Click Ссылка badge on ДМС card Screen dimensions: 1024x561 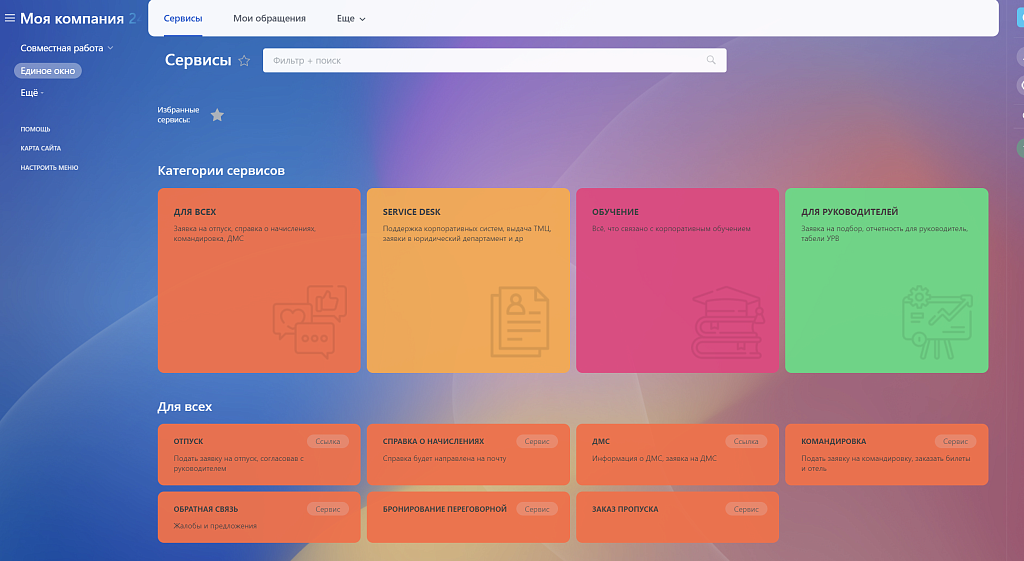(x=746, y=441)
